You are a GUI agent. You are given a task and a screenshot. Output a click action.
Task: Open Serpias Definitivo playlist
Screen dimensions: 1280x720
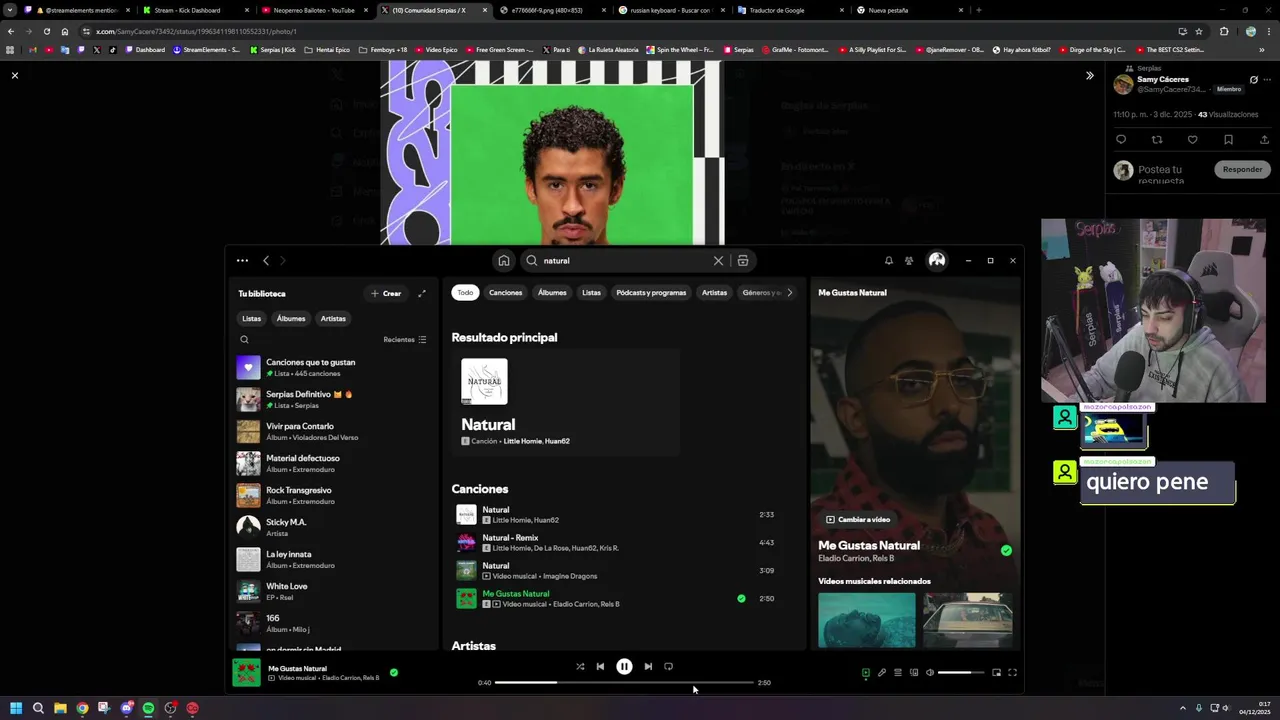(334, 399)
